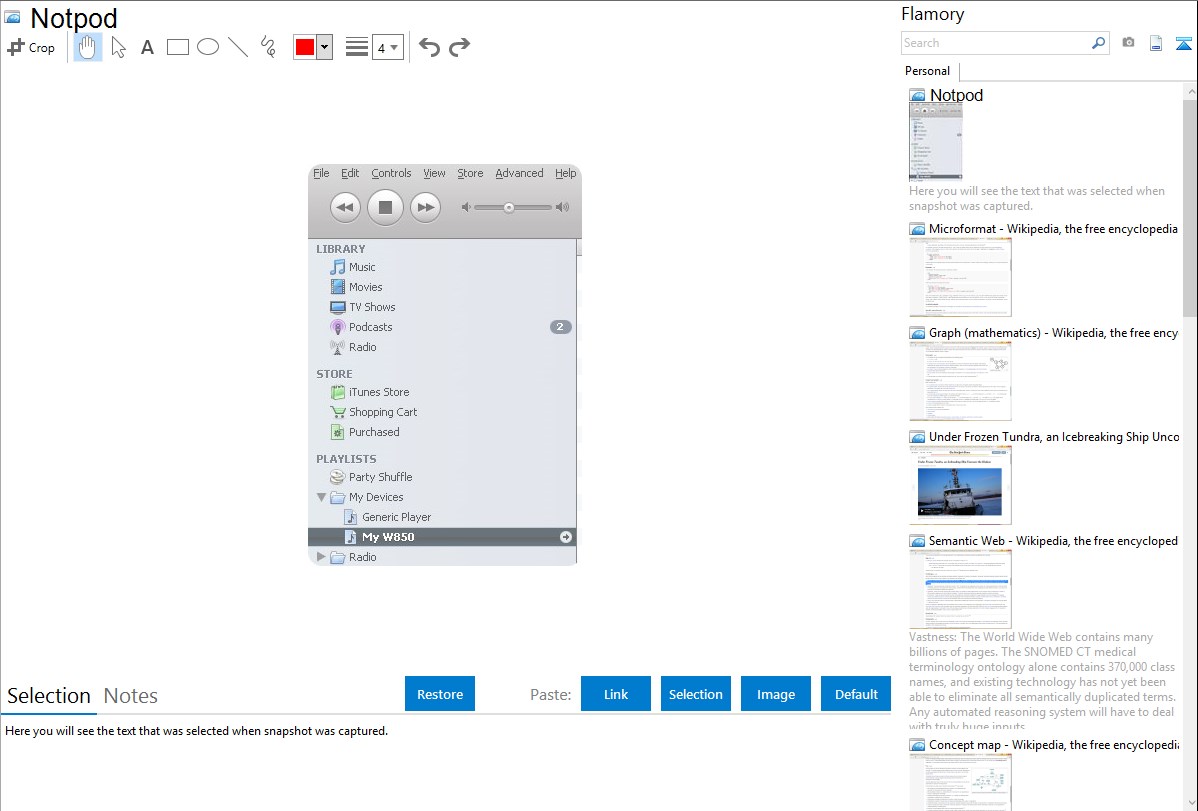Pick the ellipse shape tool
Screen dimensions: 1198x811
[208, 47]
